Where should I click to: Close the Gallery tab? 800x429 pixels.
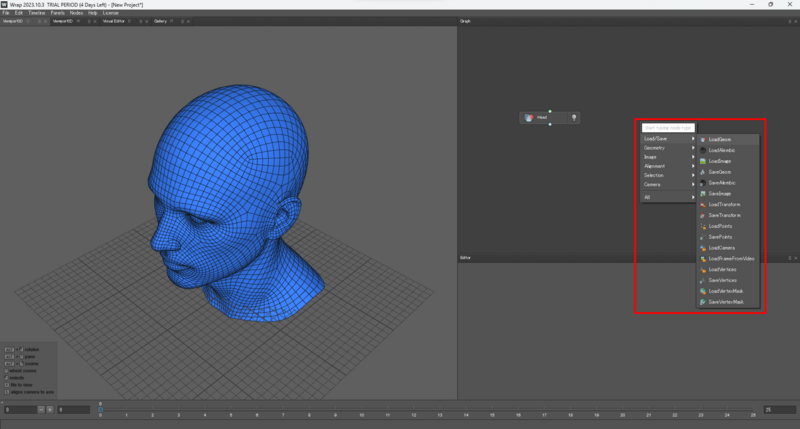[188, 21]
